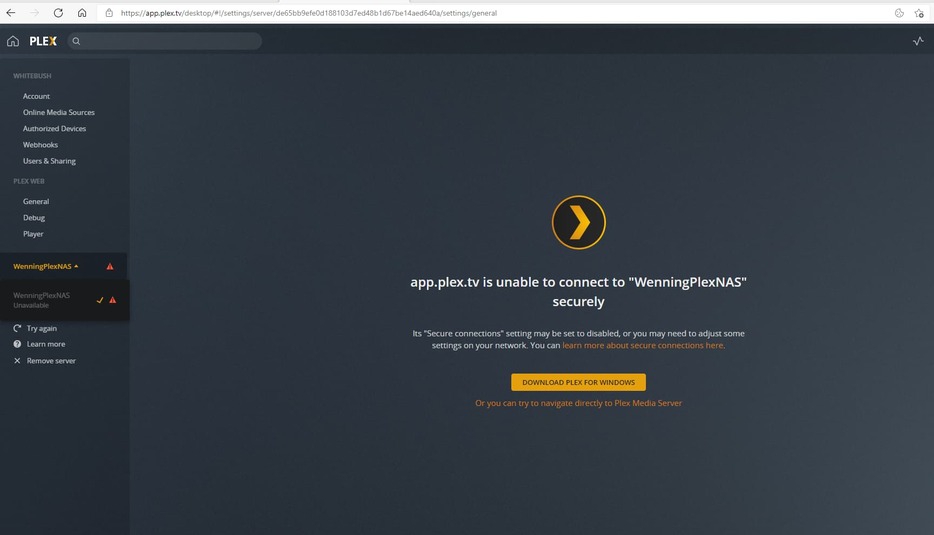Click the Learn more question mark icon
934x535 pixels.
17,344
